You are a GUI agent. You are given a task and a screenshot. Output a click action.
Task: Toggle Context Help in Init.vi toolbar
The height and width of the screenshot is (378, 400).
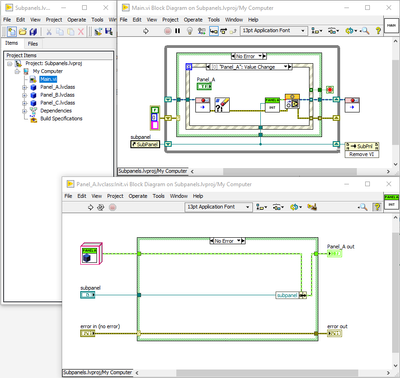pyautogui.click(x=377, y=207)
